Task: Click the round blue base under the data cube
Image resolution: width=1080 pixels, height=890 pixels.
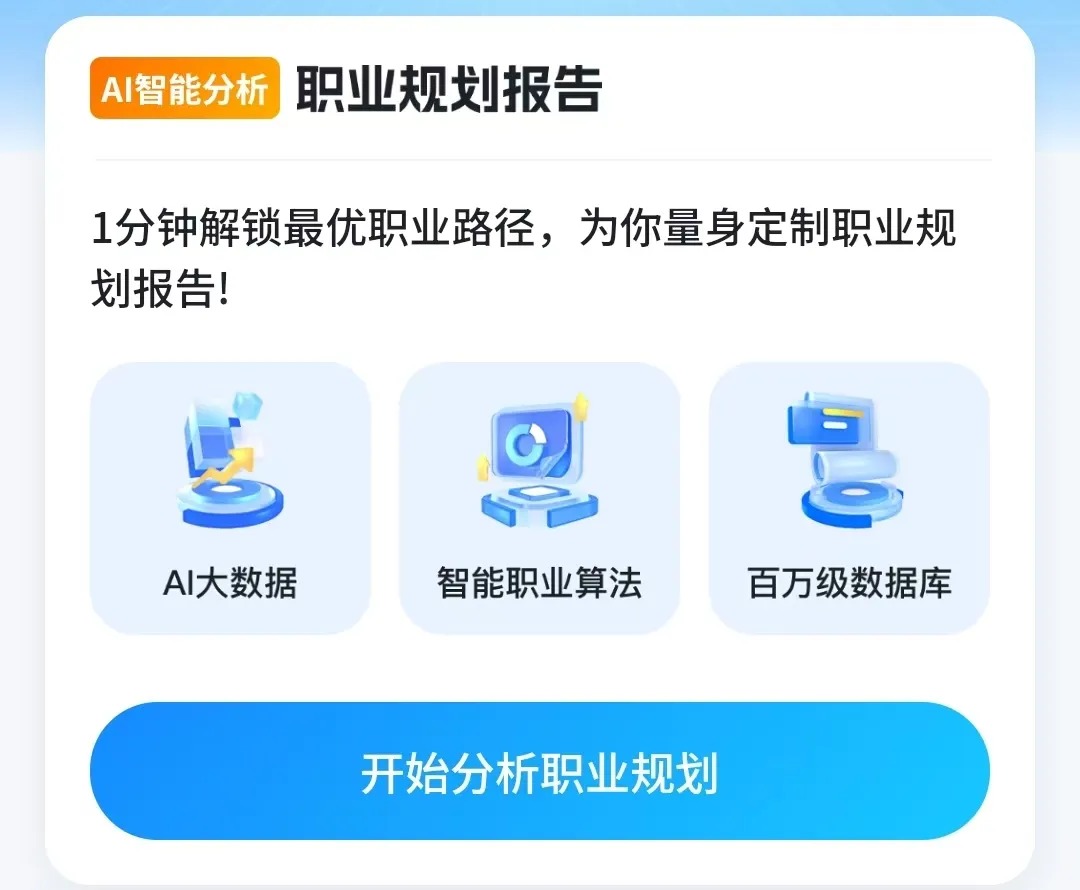Action: 230,504
